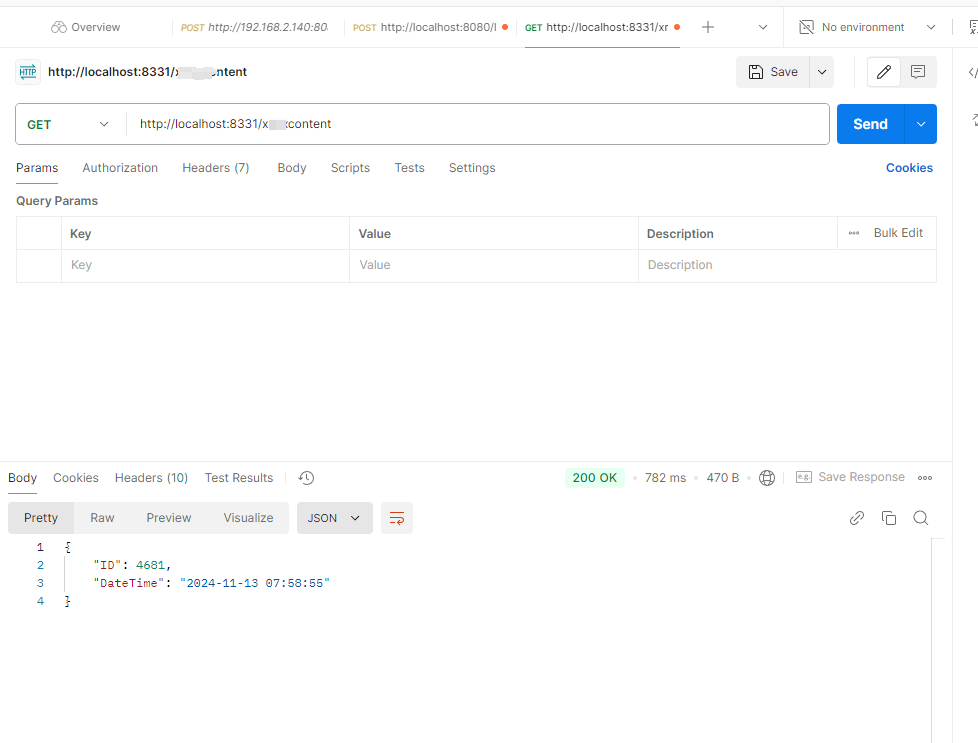
Task: Focus the request URL input field
Action: click(x=477, y=124)
